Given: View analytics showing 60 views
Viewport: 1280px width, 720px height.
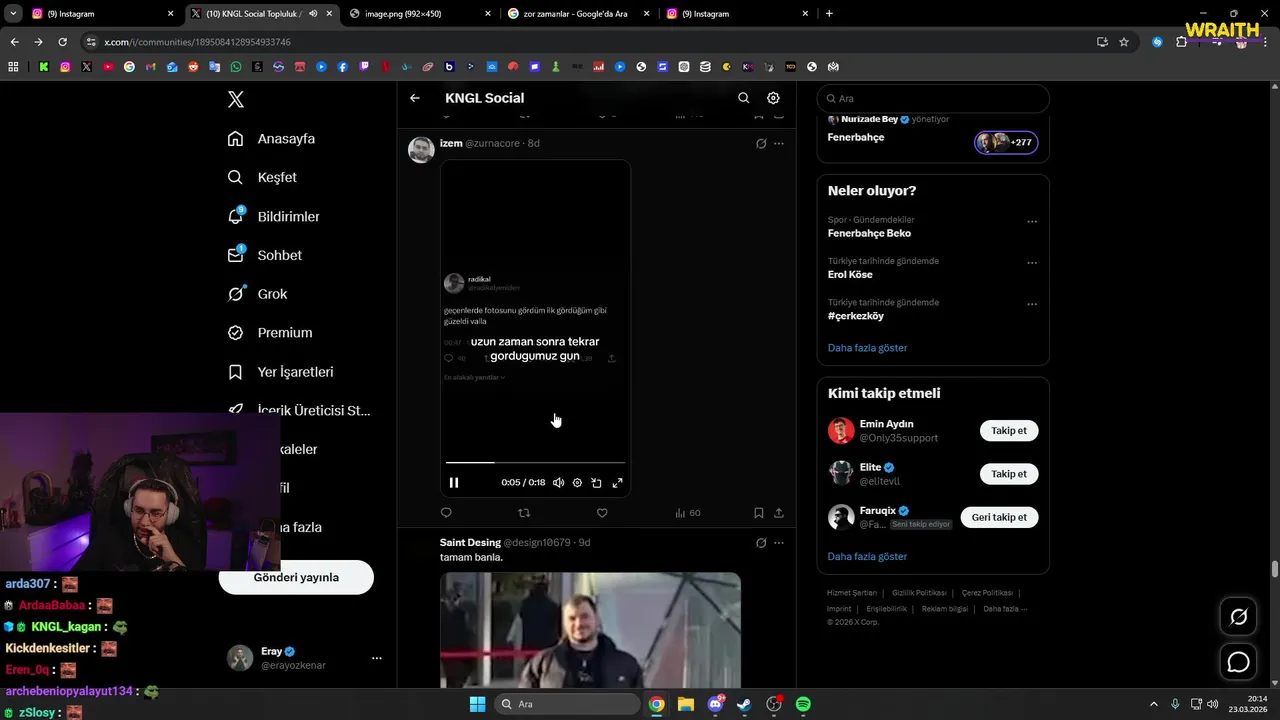Looking at the screenshot, I should coord(688,513).
